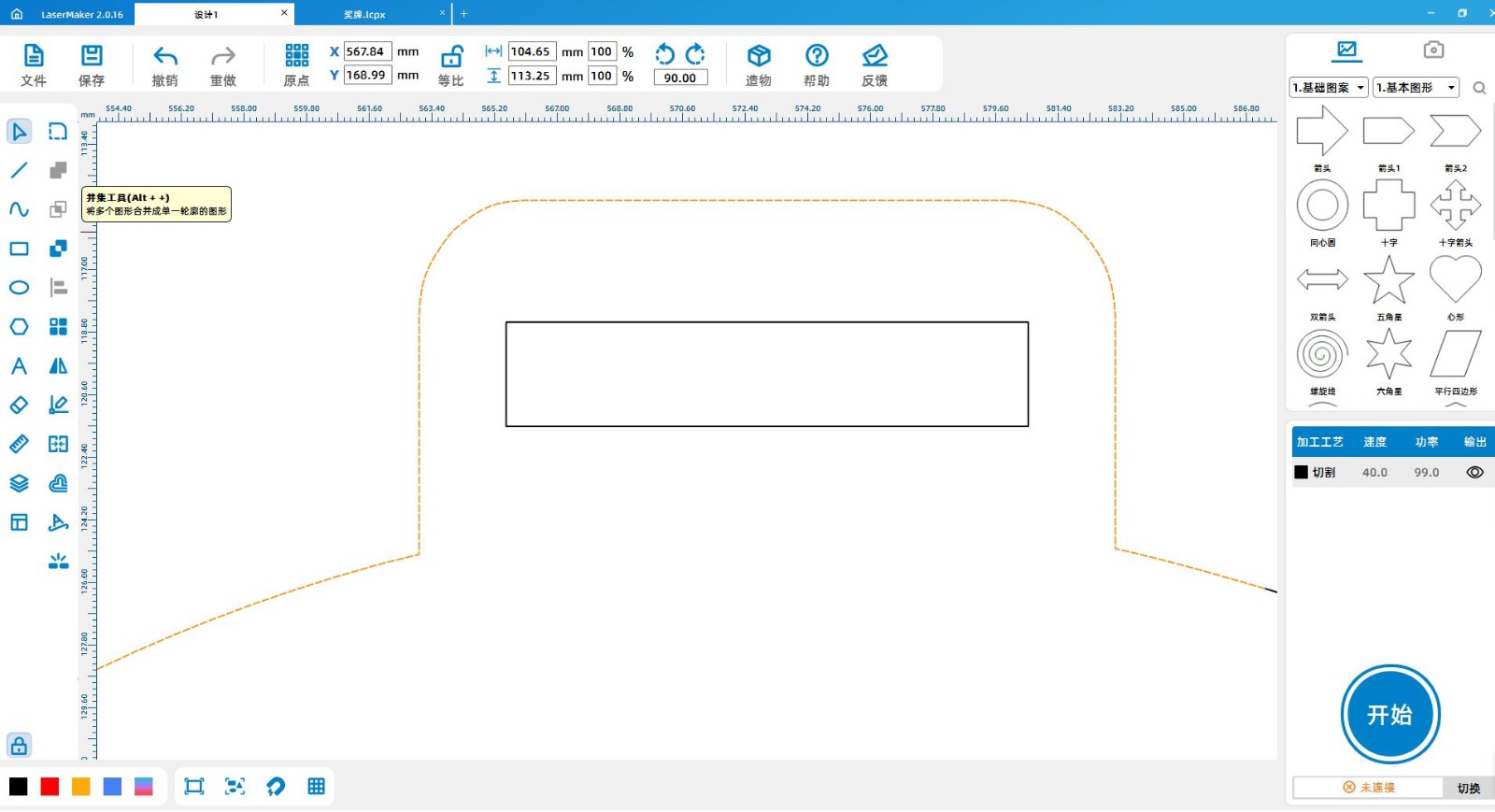This screenshot has width=1495, height=812.
Task: Rotate counterclockwise using the rotate-left icon
Action: point(664,54)
